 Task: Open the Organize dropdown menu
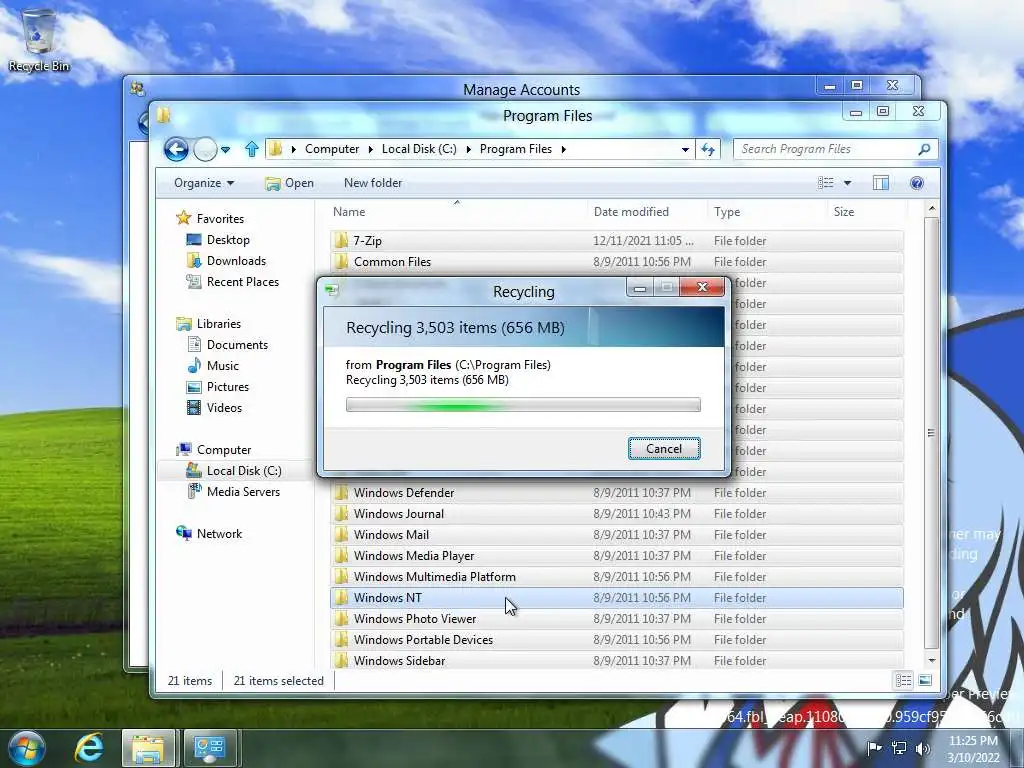click(204, 183)
